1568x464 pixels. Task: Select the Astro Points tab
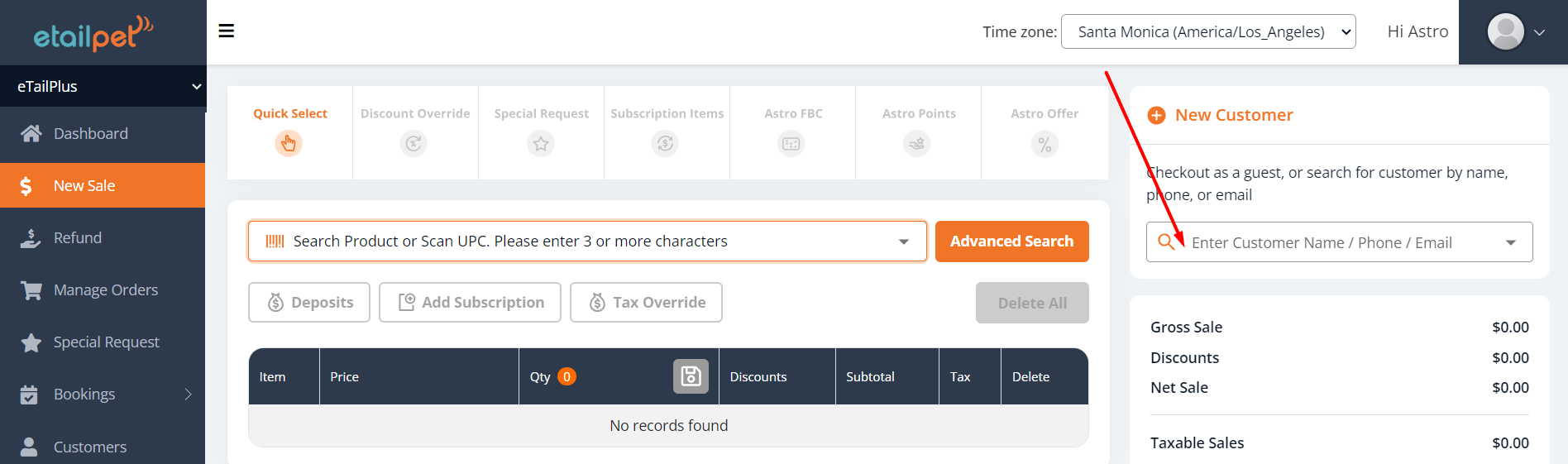pyautogui.click(x=918, y=132)
